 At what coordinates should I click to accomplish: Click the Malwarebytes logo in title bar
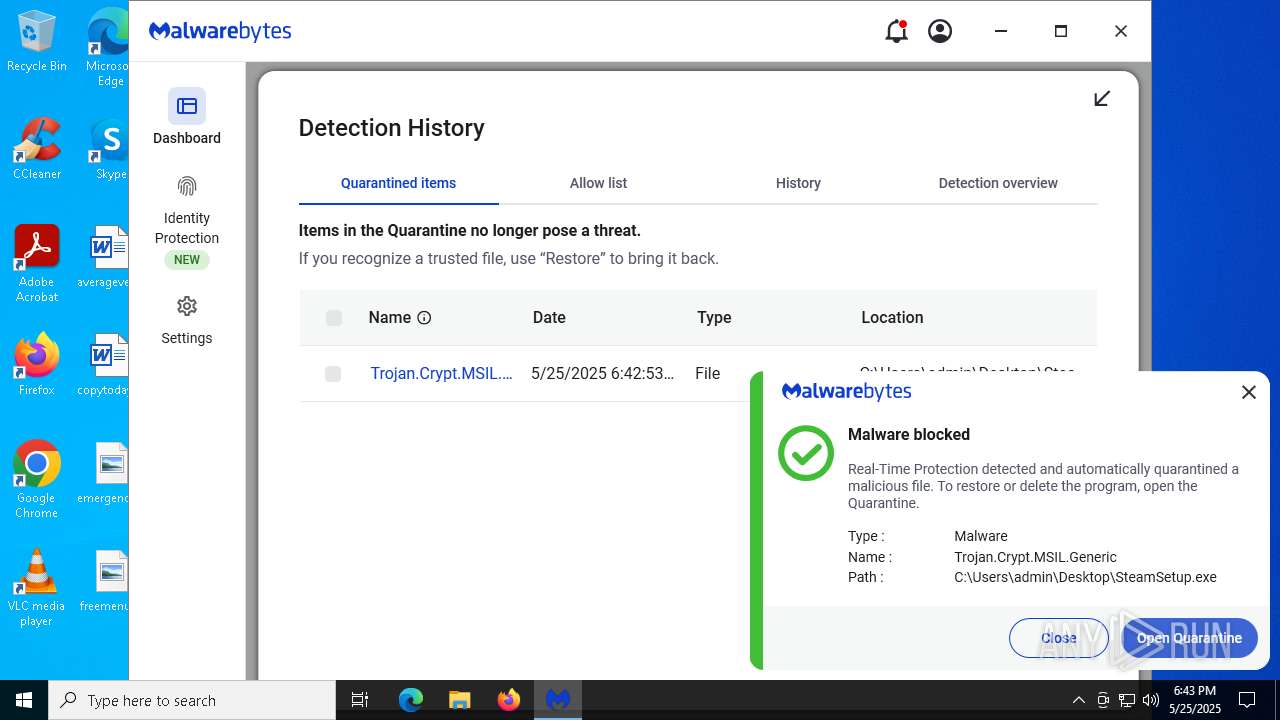coord(220,31)
